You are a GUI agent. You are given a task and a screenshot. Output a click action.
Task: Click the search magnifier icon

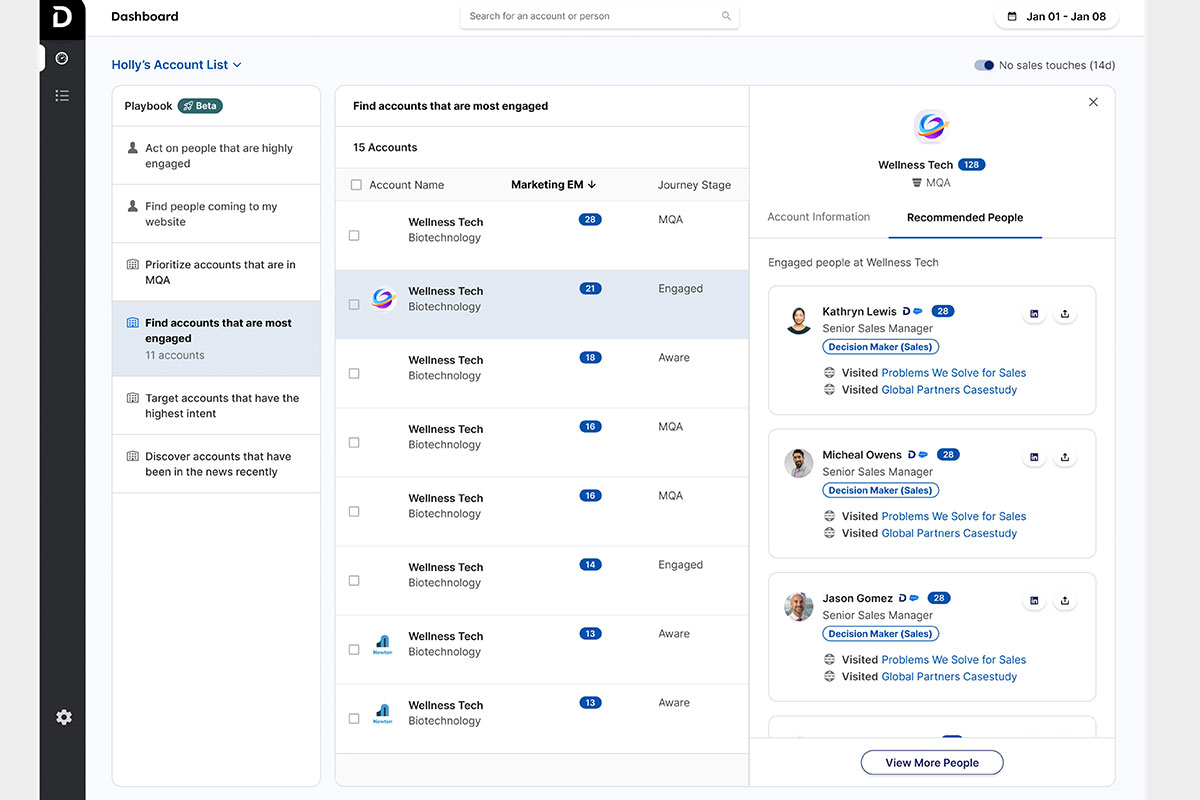tap(726, 17)
